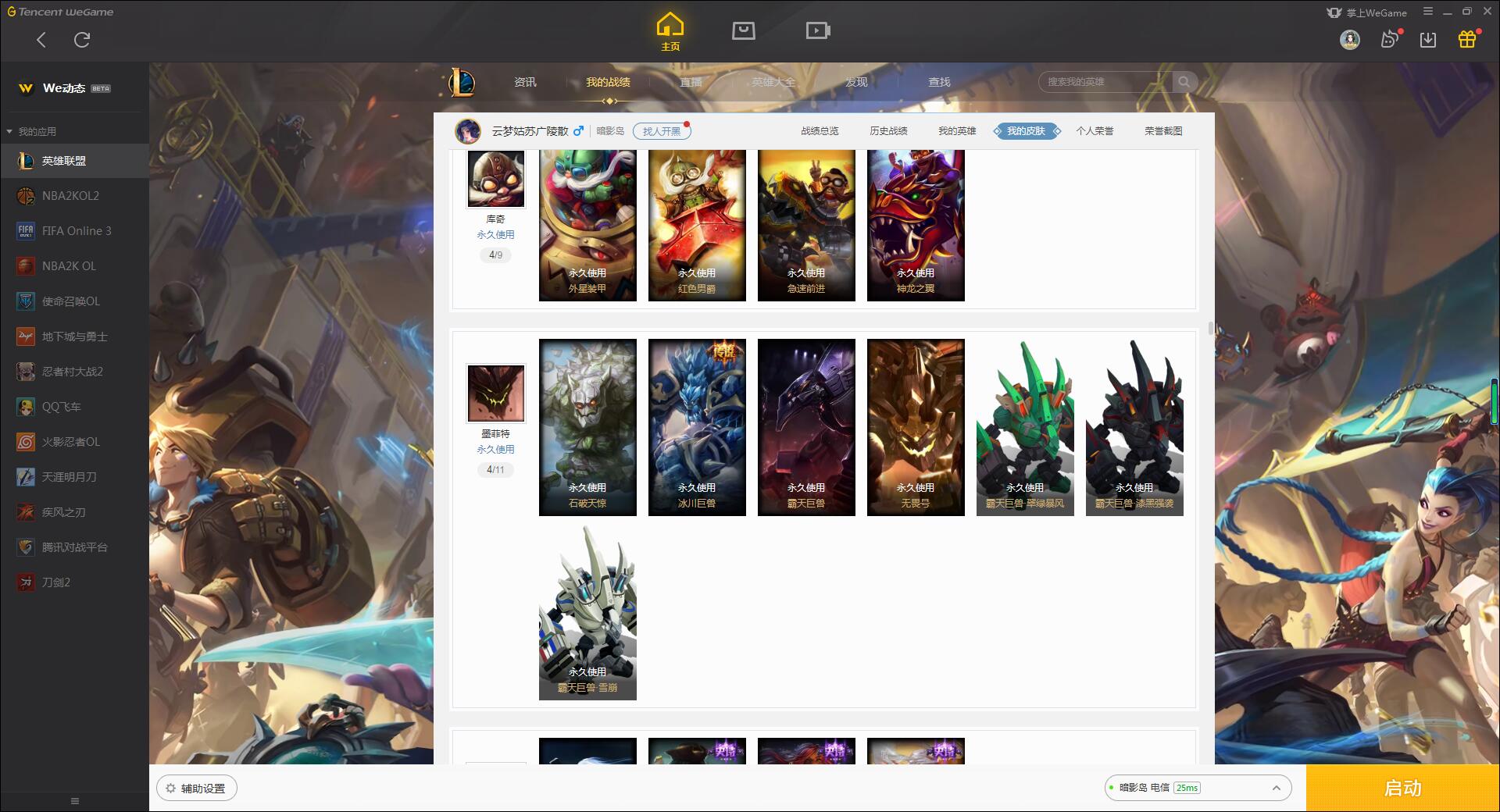Select 天涯明月刀 in the sidebar

74,477
